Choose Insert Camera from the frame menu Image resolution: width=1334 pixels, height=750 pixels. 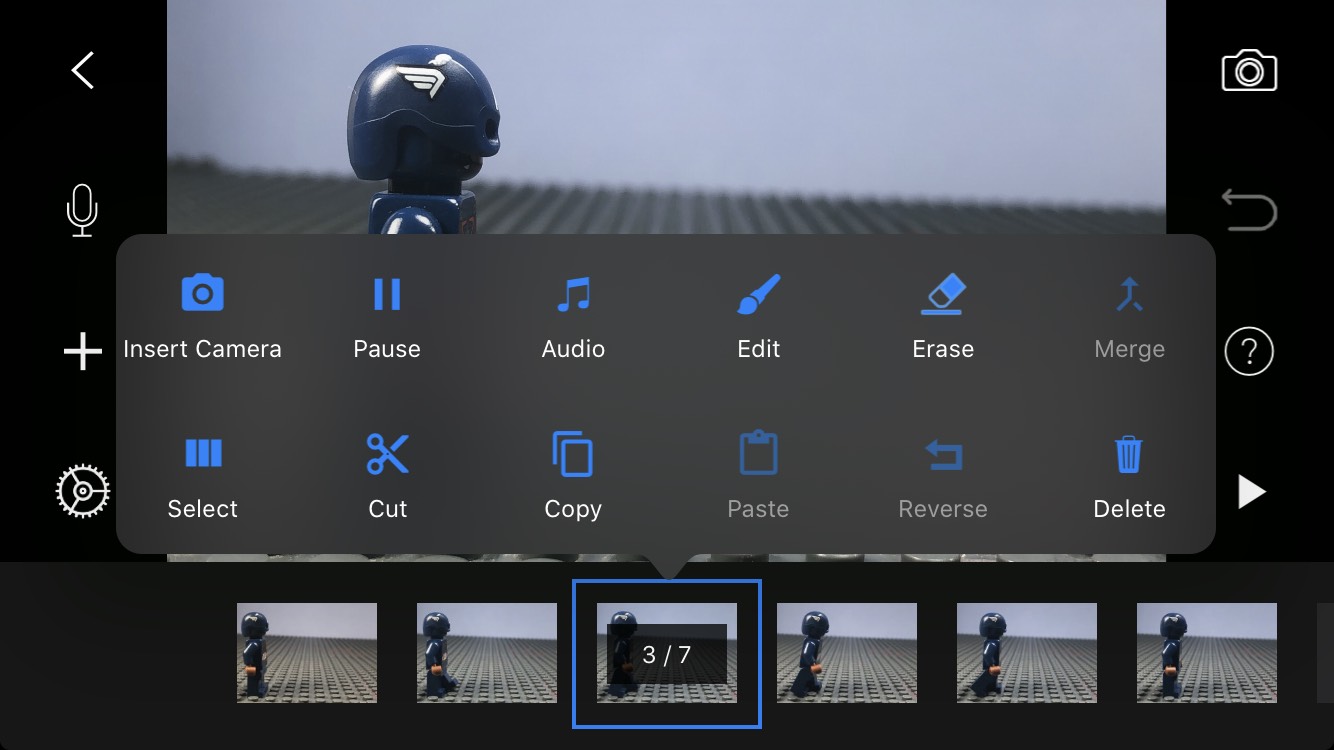(202, 318)
